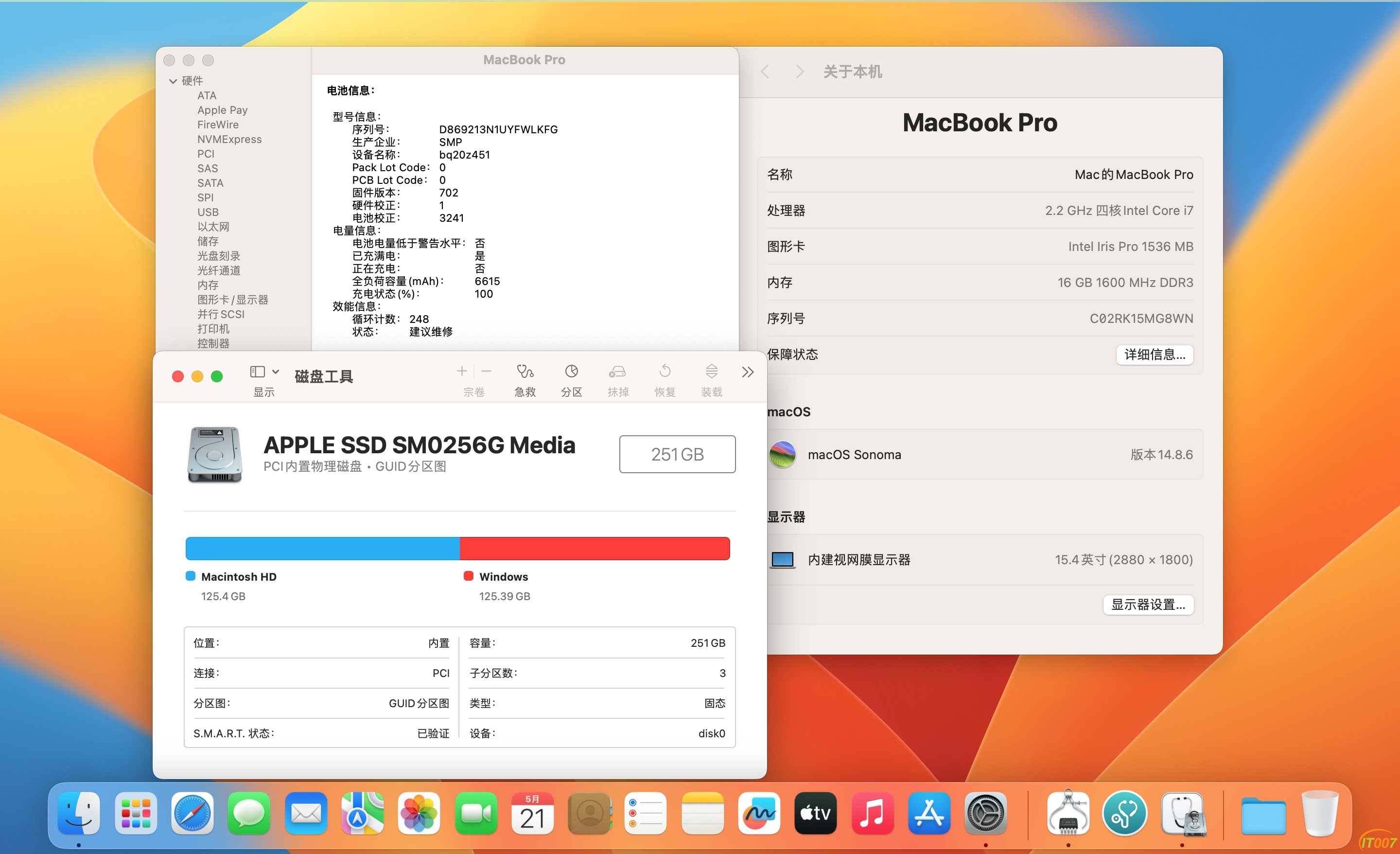Open Messages from the Dock
This screenshot has height=854, width=1400.
click(x=249, y=813)
